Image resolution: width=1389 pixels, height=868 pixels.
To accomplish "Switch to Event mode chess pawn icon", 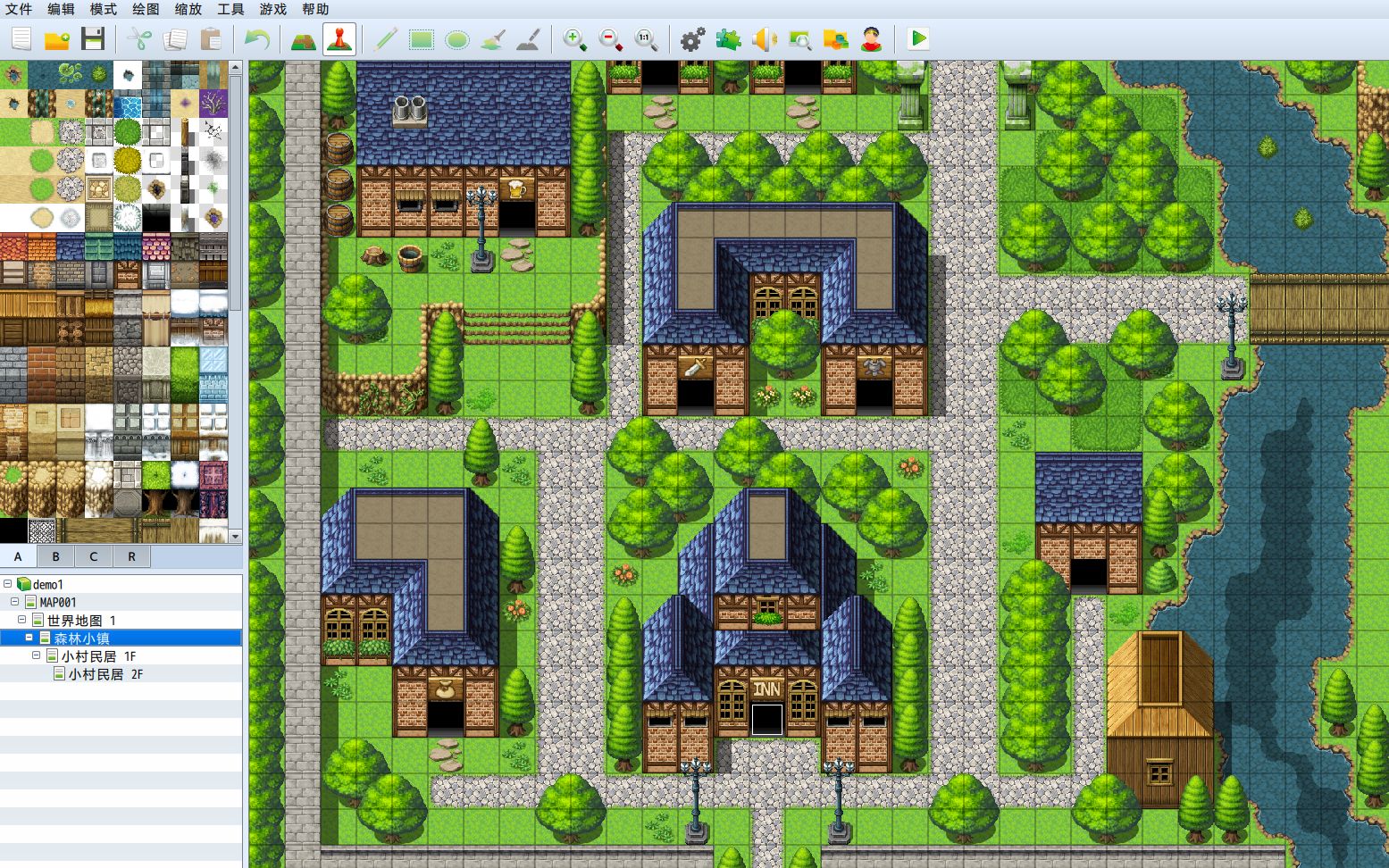I will coord(339,39).
